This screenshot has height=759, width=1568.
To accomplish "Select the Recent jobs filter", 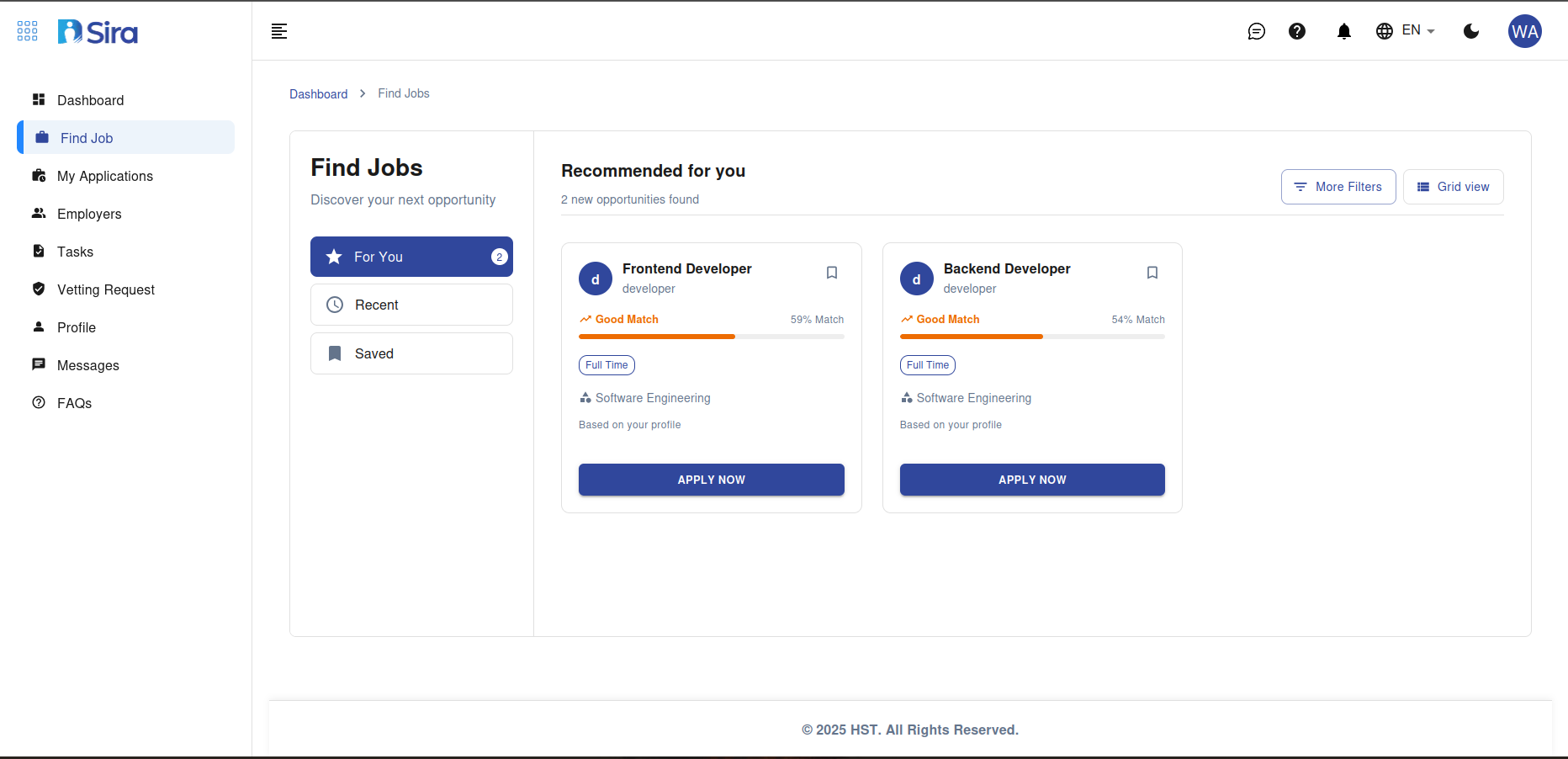I will coord(411,305).
